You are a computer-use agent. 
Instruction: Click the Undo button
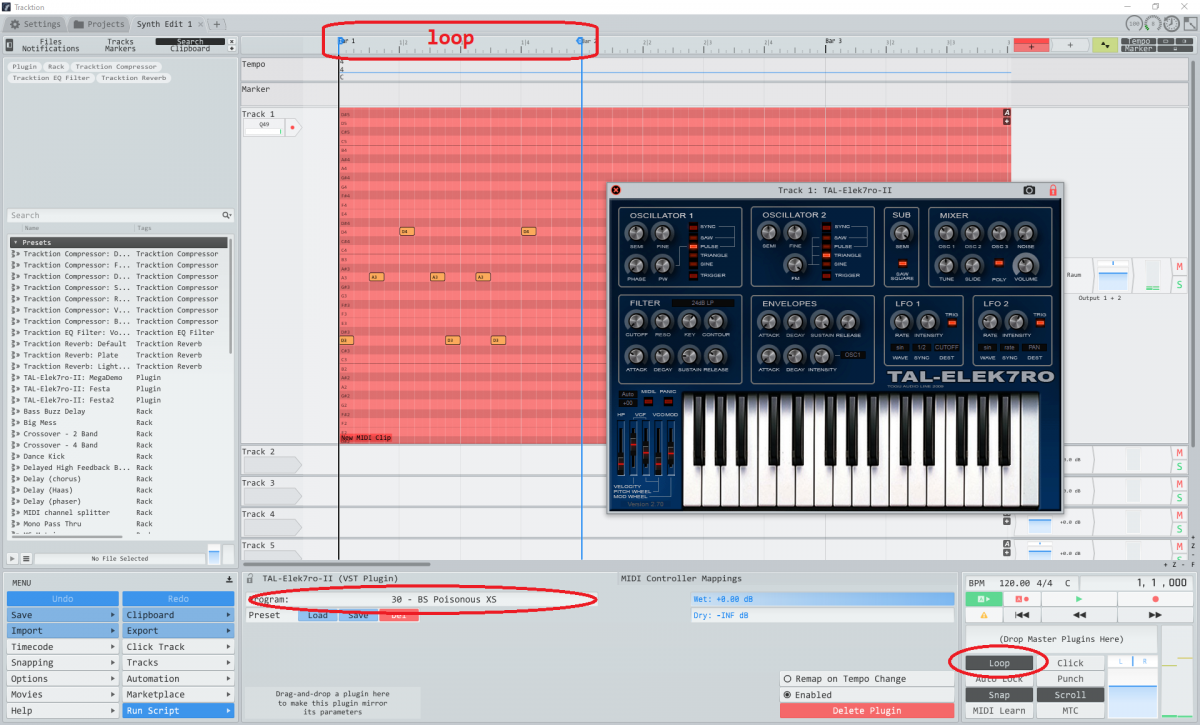(63, 599)
